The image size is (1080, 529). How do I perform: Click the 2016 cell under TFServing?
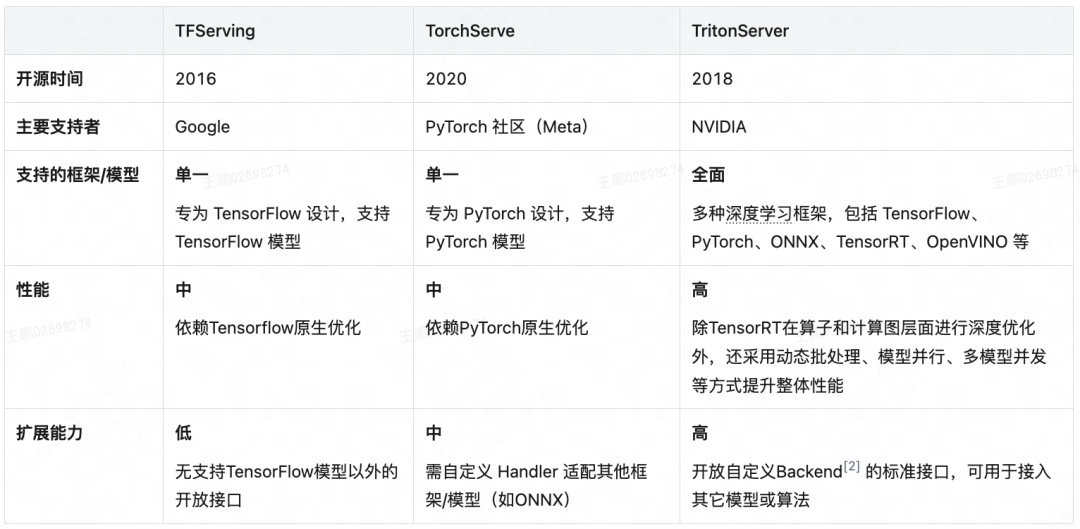click(196, 79)
